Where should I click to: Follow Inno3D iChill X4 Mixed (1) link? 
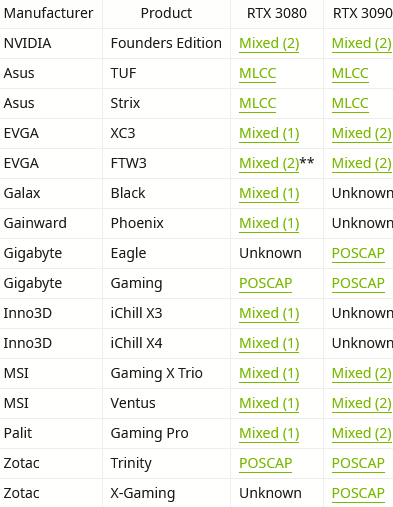pyautogui.click(x=269, y=343)
